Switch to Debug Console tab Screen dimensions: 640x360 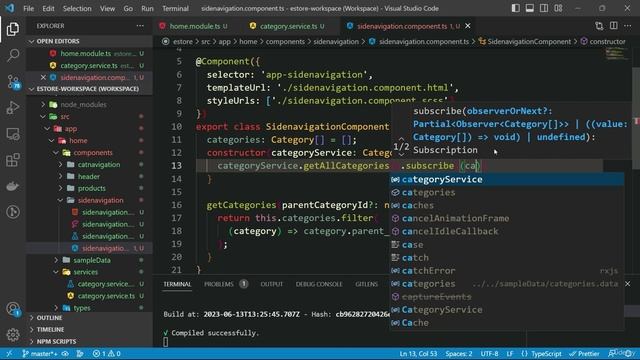pyautogui.click(x=319, y=284)
